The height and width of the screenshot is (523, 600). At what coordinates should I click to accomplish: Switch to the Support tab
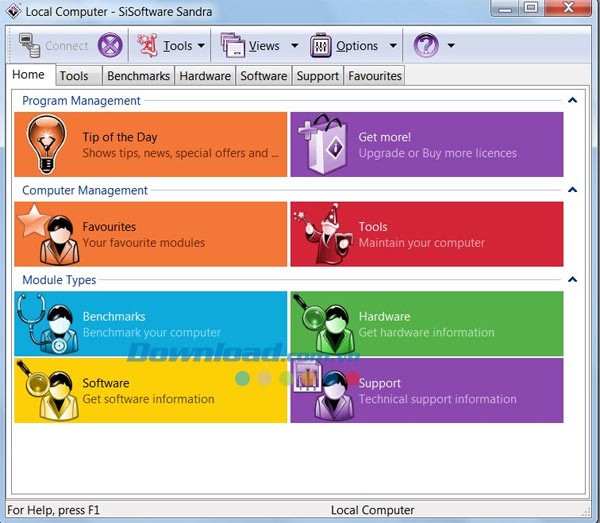(318, 76)
